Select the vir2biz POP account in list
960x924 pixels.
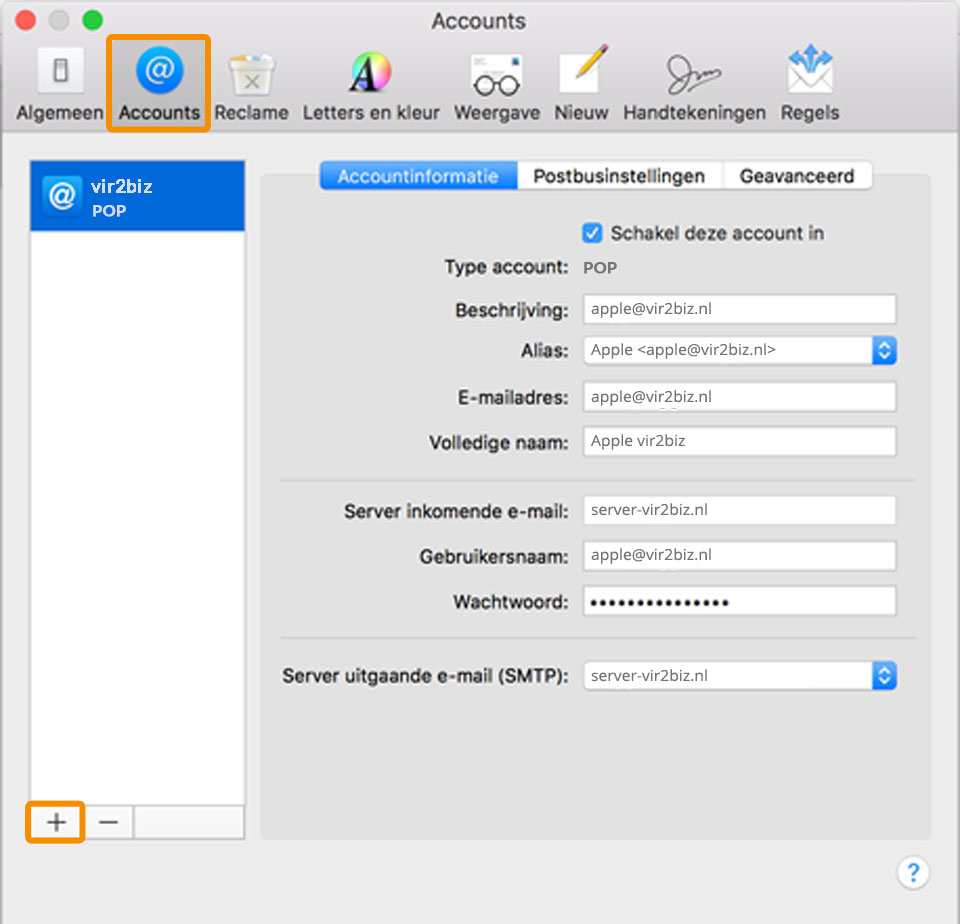point(137,197)
